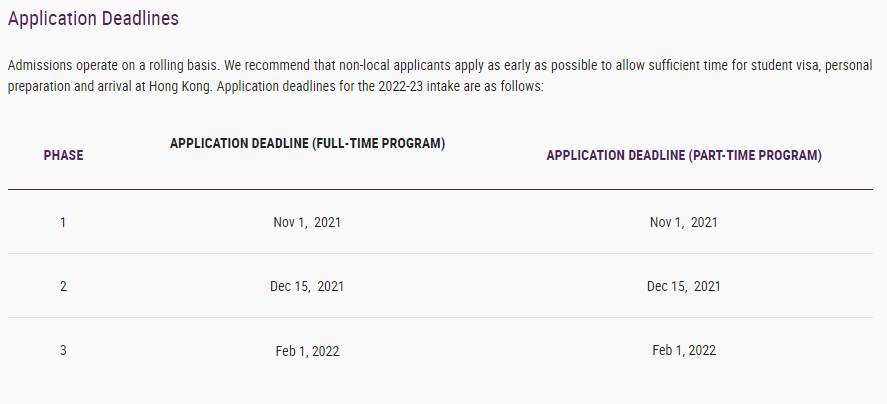Viewport: 887px width, 404px height.
Task: Click full-time Nov 1, 2021 deadline
Action: (307, 222)
